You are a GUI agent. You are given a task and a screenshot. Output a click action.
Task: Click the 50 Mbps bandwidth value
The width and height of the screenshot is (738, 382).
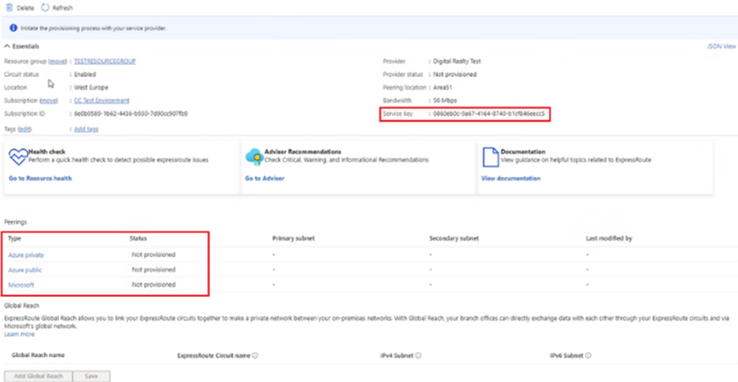coord(445,101)
